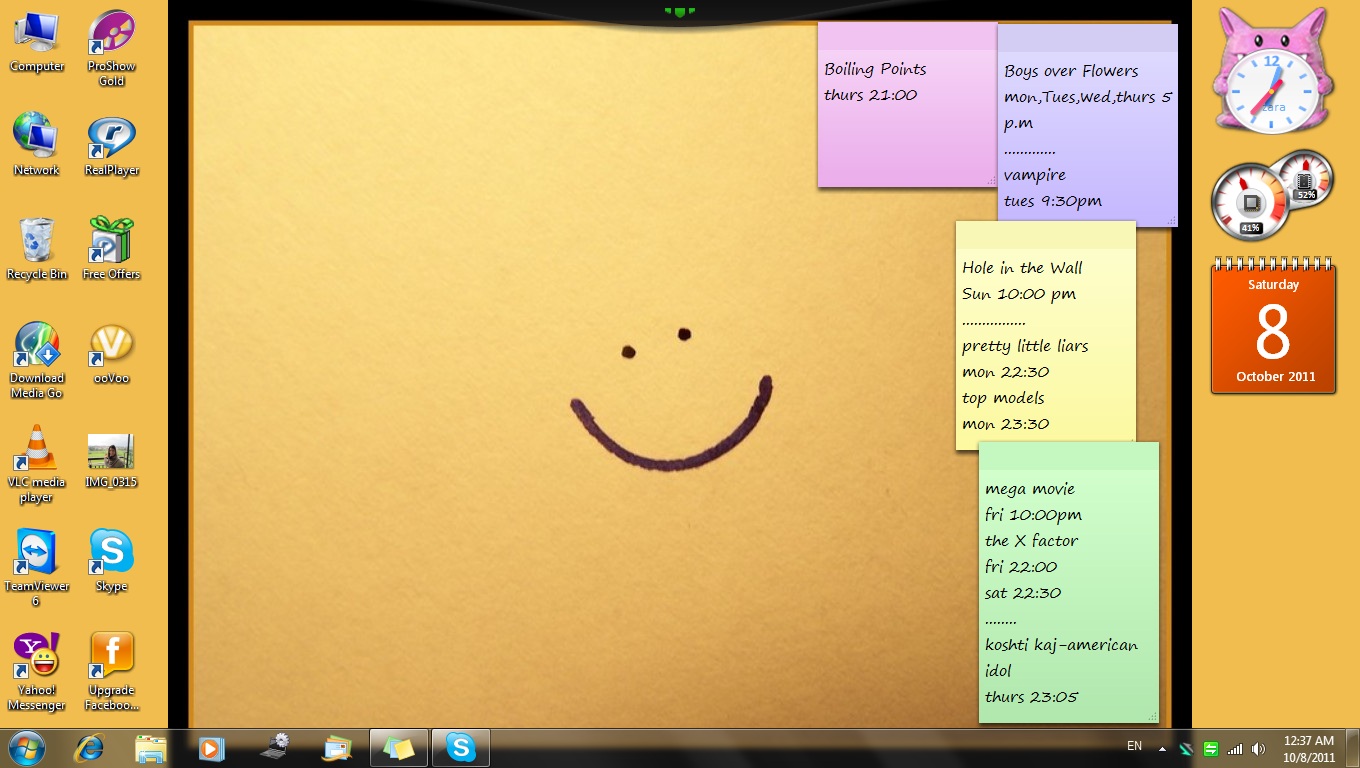The image size is (1360, 768).
Task: Click the green mega movie sticky note
Action: [x=1068, y=590]
